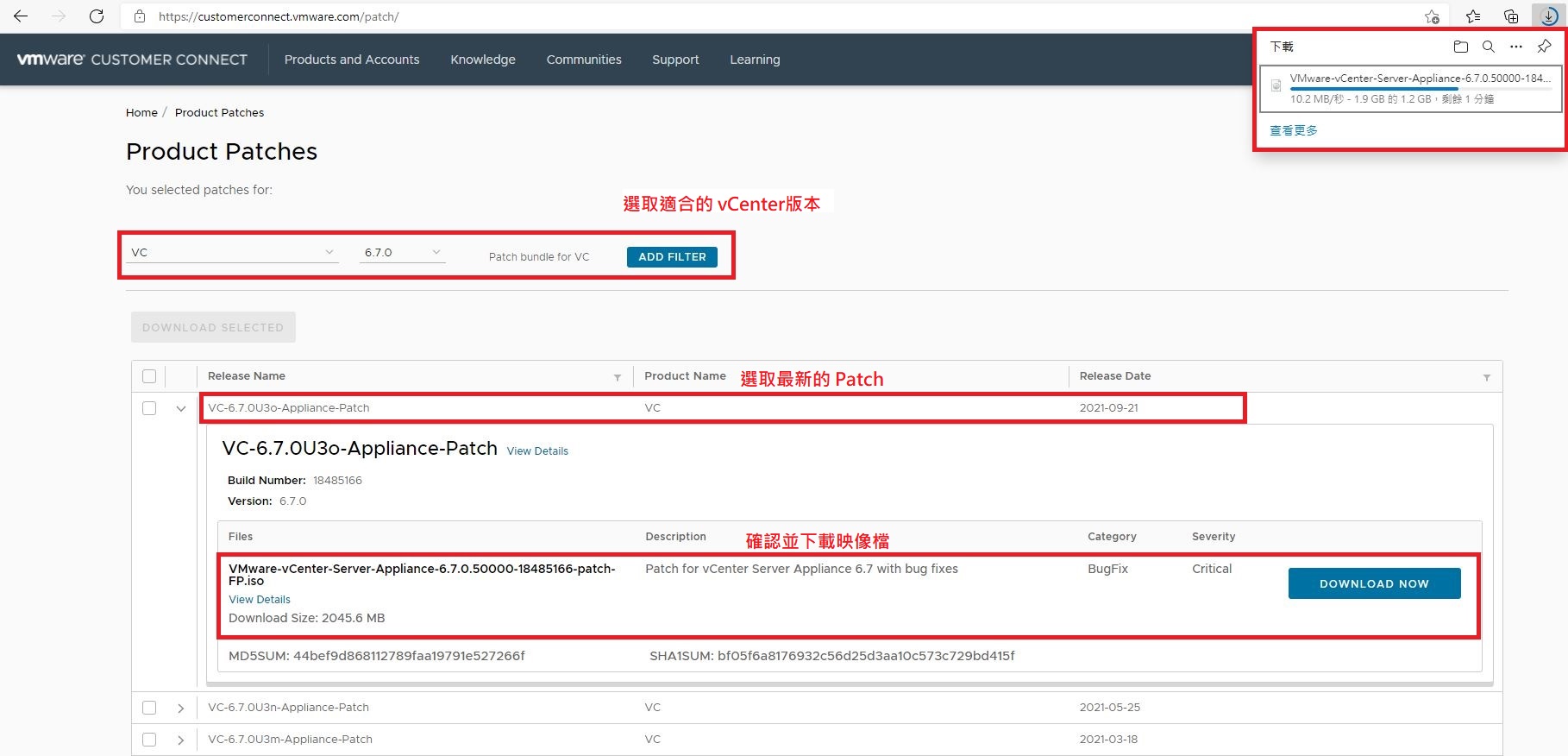Tick the select-all header checkbox
The width and height of the screenshot is (1568, 756).
pos(149,376)
